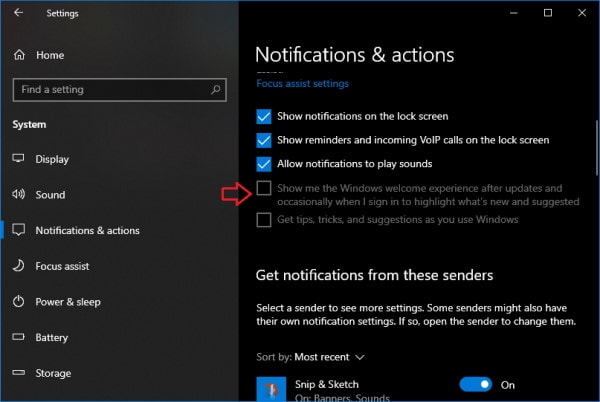The height and width of the screenshot is (402, 600).
Task: Open the Home icon in sidebar
Action: click(x=19, y=55)
